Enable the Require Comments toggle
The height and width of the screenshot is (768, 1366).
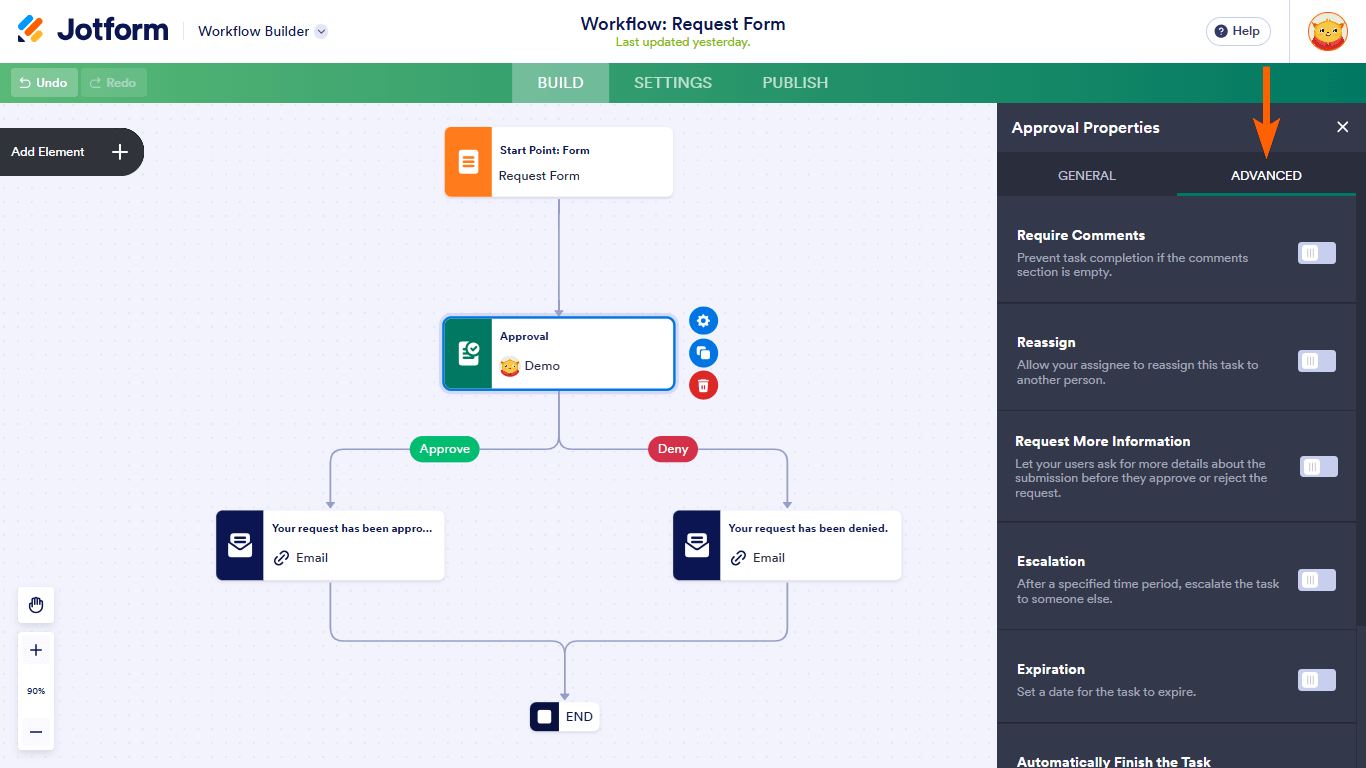tap(1316, 253)
